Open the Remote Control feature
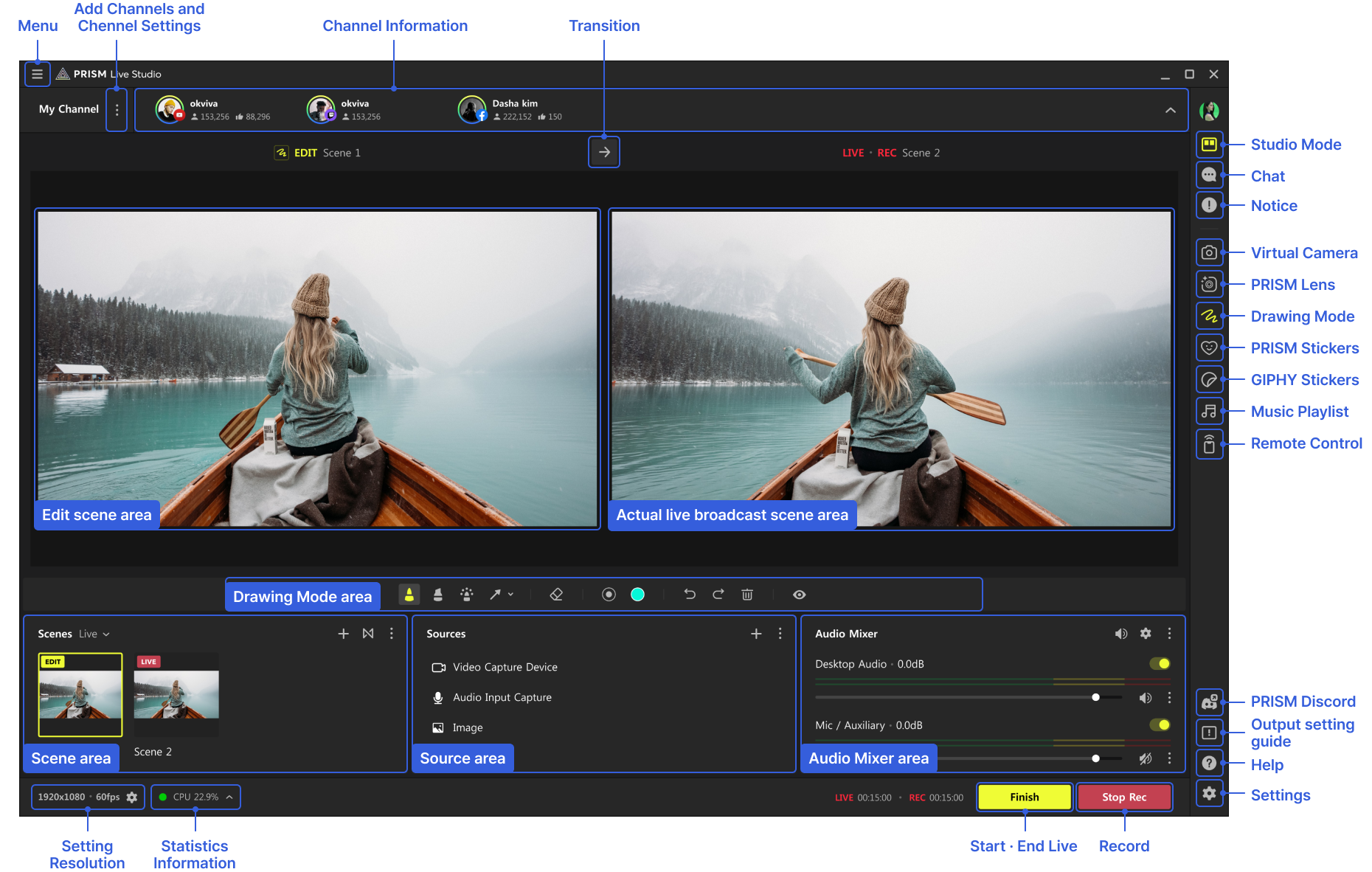Viewport: 1372px width, 872px height. click(x=1209, y=443)
